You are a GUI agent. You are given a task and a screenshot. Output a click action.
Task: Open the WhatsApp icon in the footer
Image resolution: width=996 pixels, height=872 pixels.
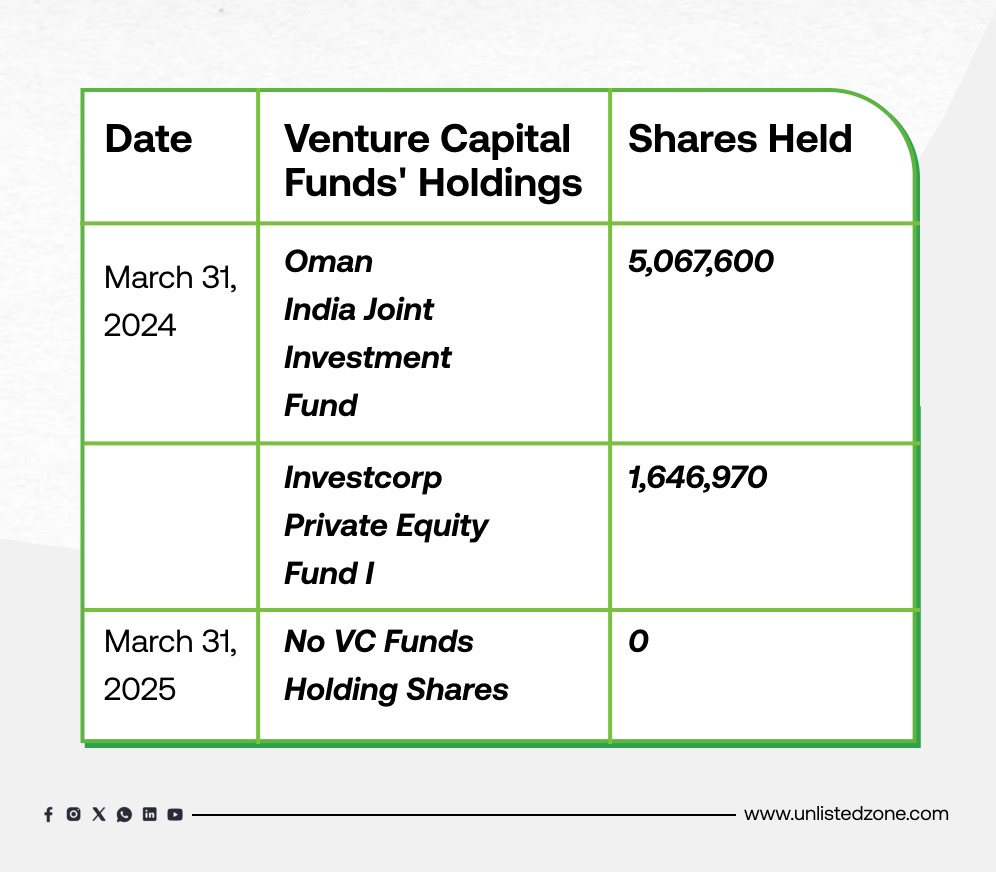coord(124,814)
